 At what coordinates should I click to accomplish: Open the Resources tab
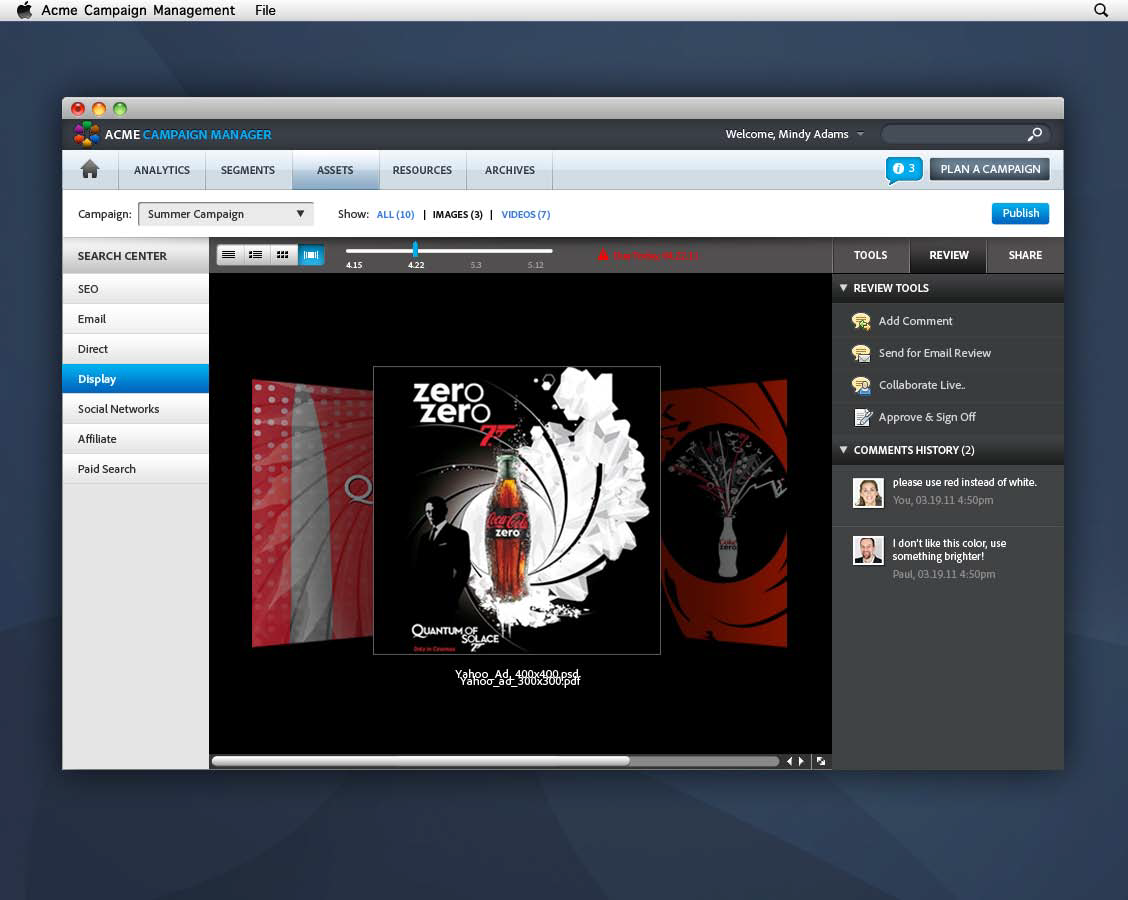[x=422, y=170]
